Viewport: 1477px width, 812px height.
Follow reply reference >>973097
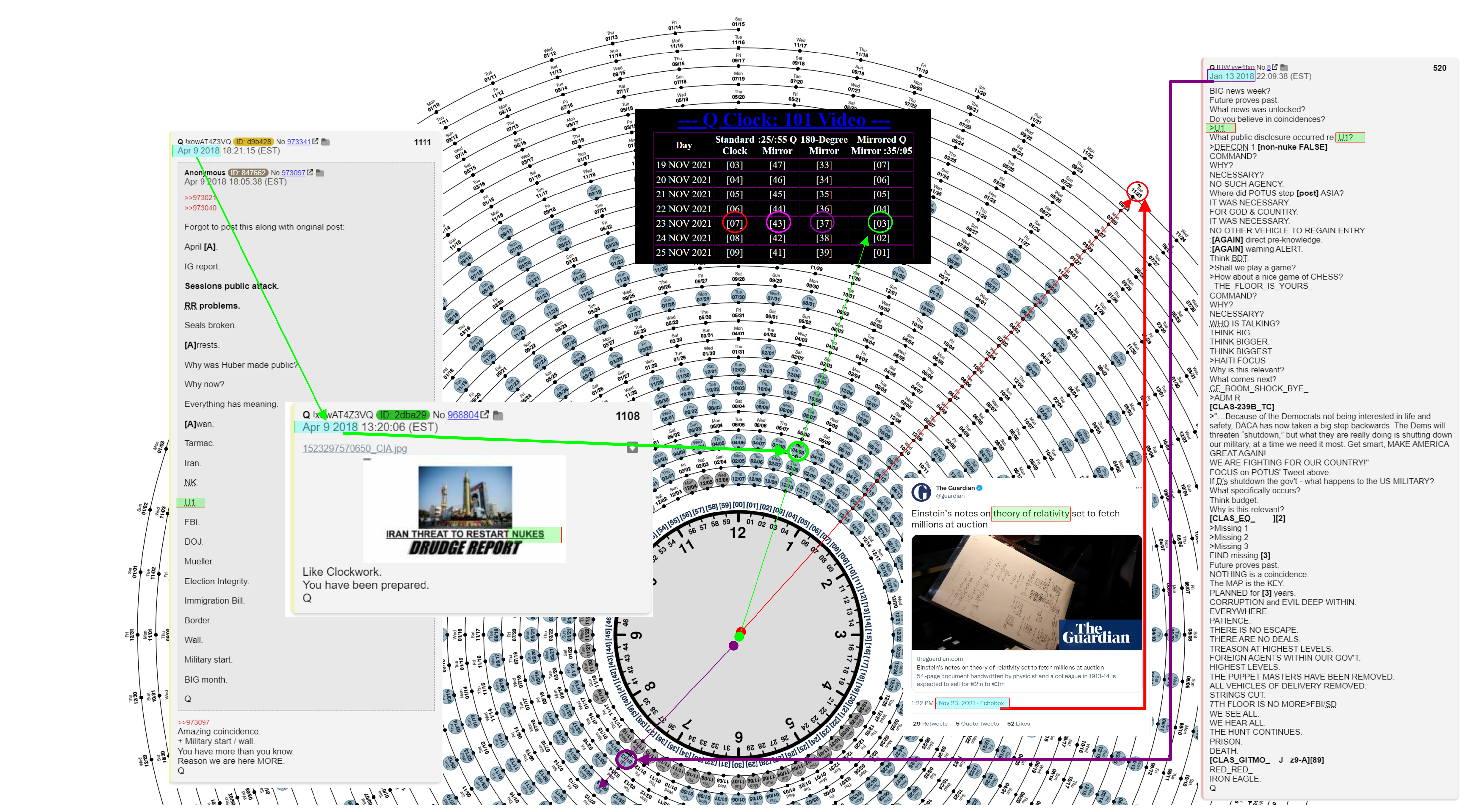pyautogui.click(x=194, y=722)
